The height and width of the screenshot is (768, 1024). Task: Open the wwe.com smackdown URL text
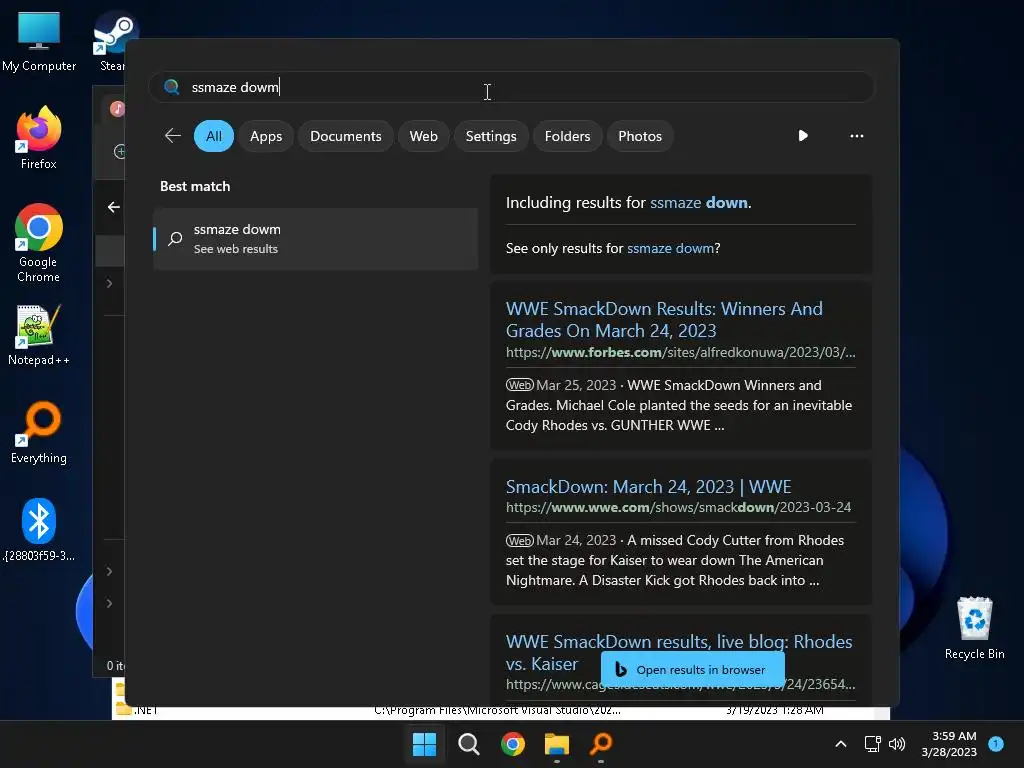(x=679, y=507)
